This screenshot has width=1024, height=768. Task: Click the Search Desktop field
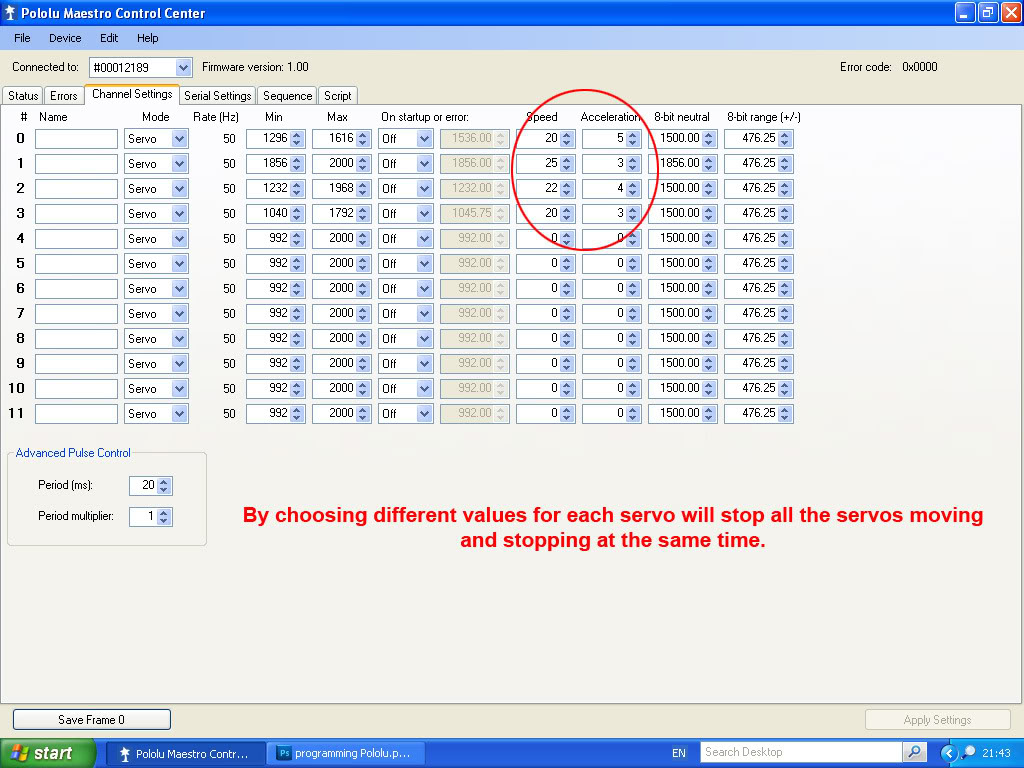point(801,752)
